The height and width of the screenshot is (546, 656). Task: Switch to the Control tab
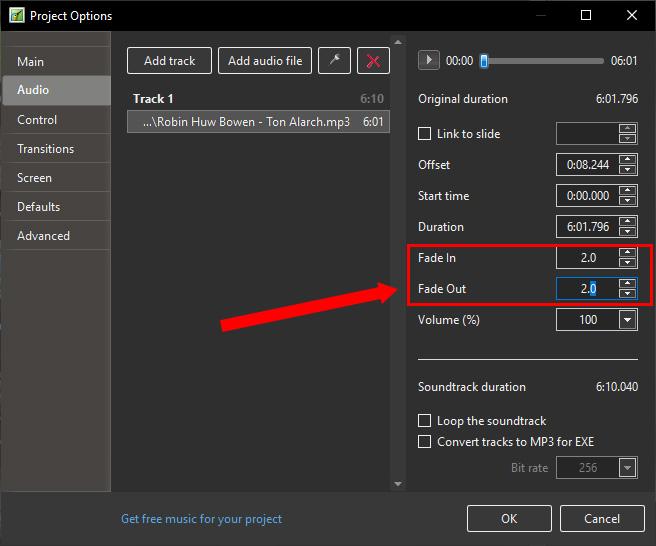click(57, 120)
